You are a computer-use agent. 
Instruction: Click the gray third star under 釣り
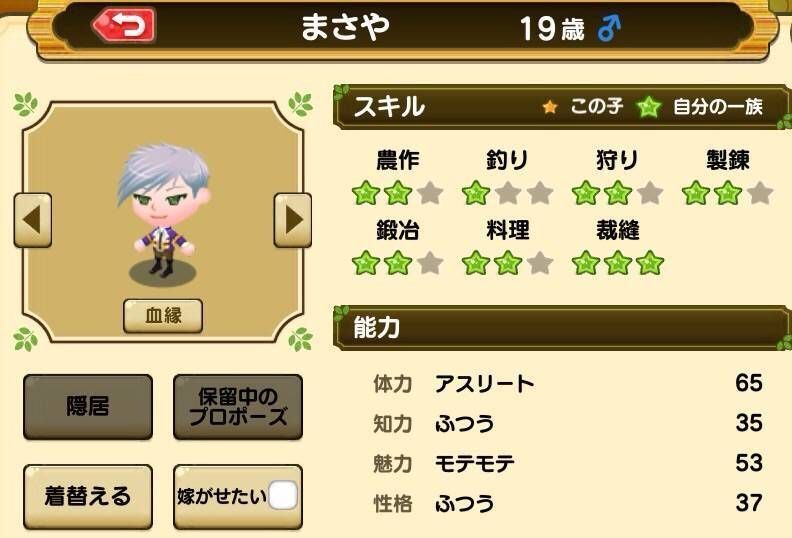click(x=540, y=192)
